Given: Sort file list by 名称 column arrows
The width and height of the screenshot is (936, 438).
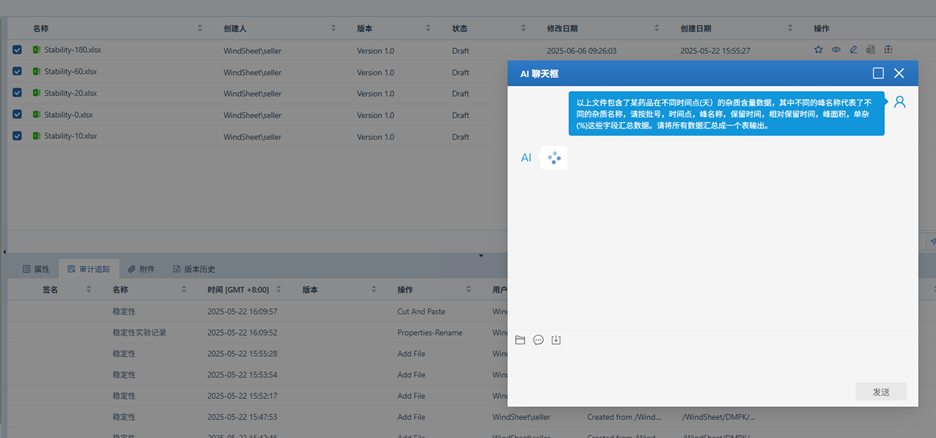Looking at the screenshot, I should [x=199, y=28].
